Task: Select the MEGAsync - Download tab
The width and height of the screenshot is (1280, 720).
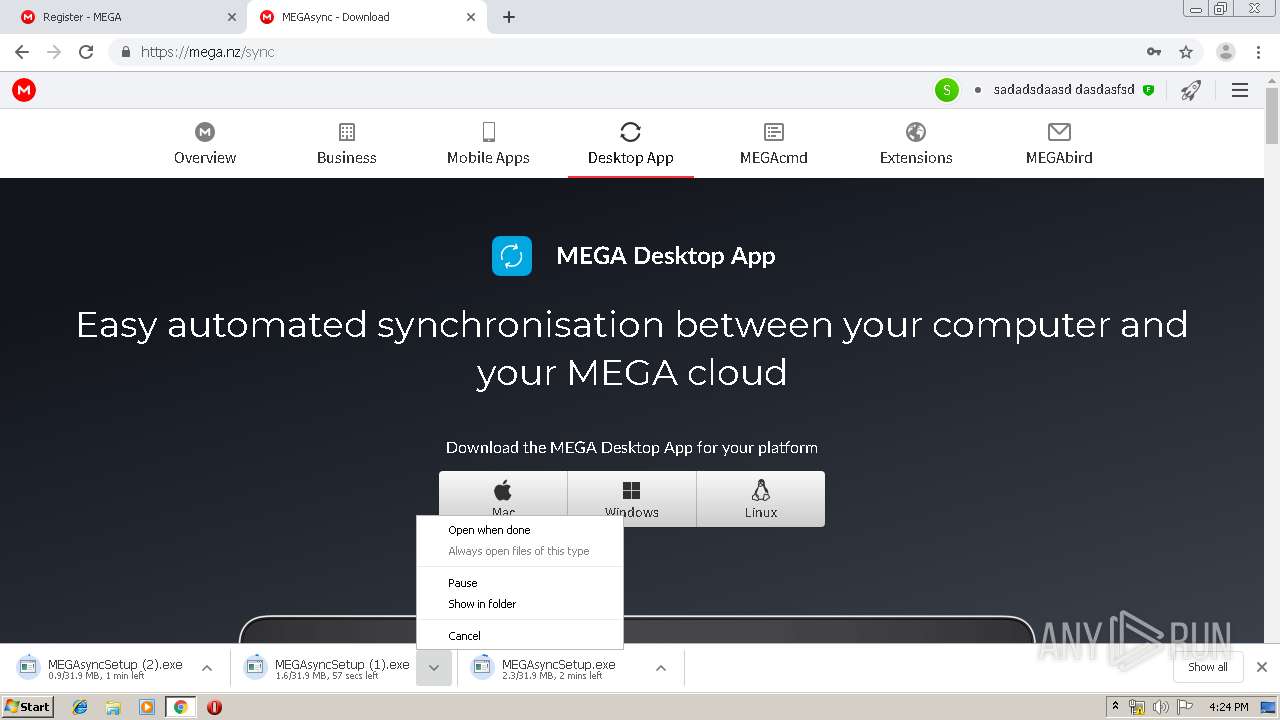Action: 368,17
